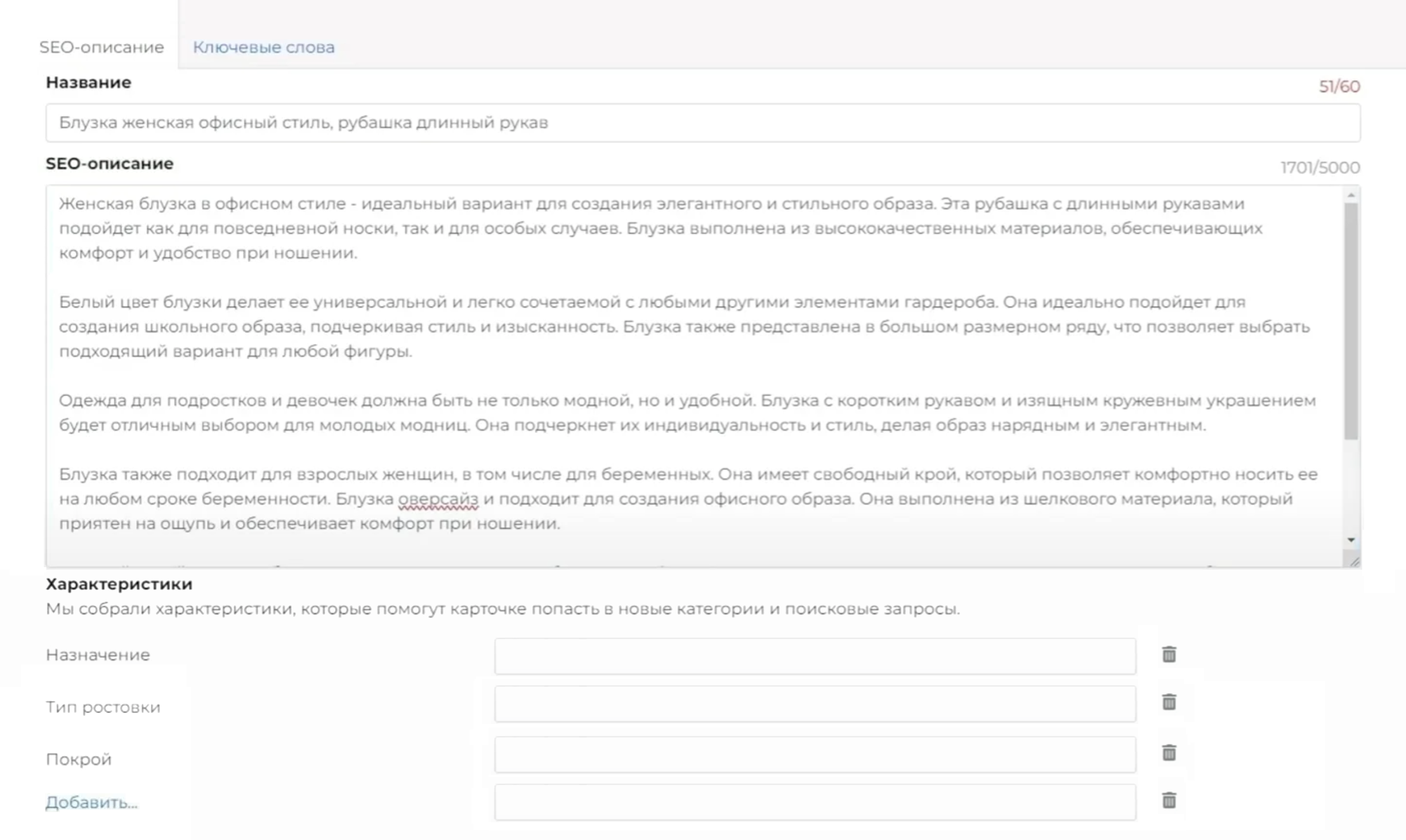The image size is (1406, 840).
Task: Click paragraph starting 'Белый цвет блузки'
Action: (685, 327)
